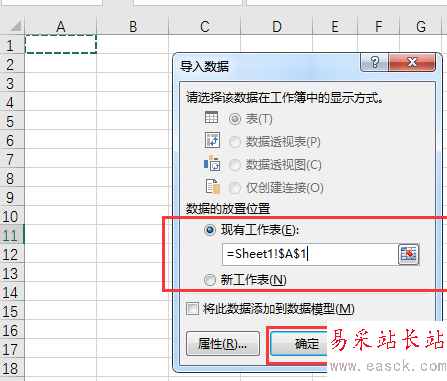447x381 pixels.
Task: Select row 11 header
Action: click(x=12, y=234)
